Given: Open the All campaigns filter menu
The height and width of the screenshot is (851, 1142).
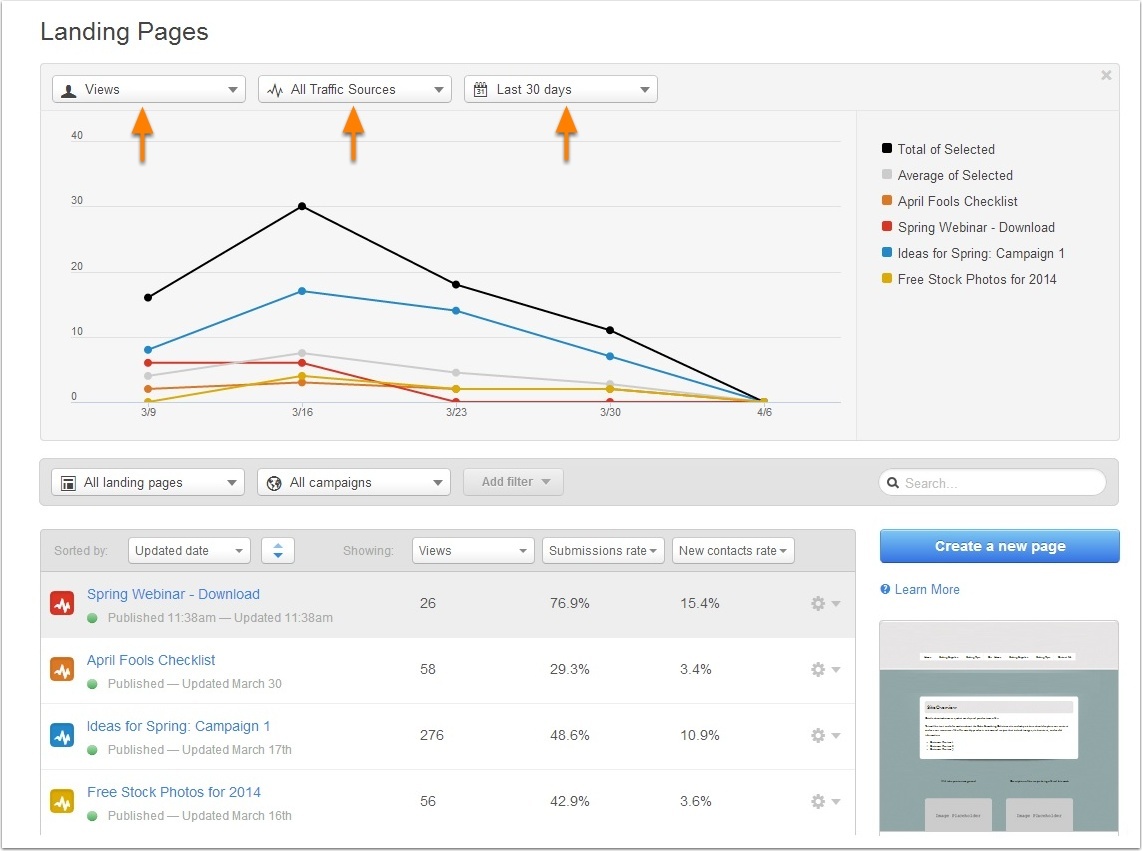Looking at the screenshot, I should (353, 482).
